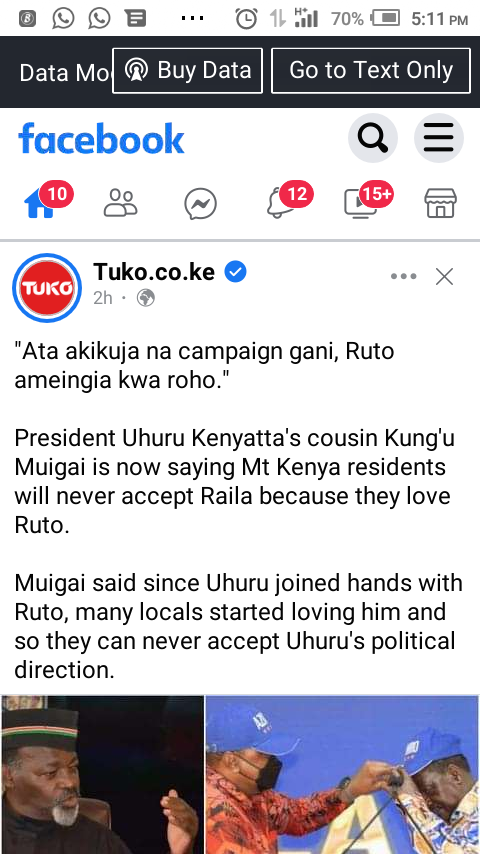Open the left photo of man in cap

[102, 774]
